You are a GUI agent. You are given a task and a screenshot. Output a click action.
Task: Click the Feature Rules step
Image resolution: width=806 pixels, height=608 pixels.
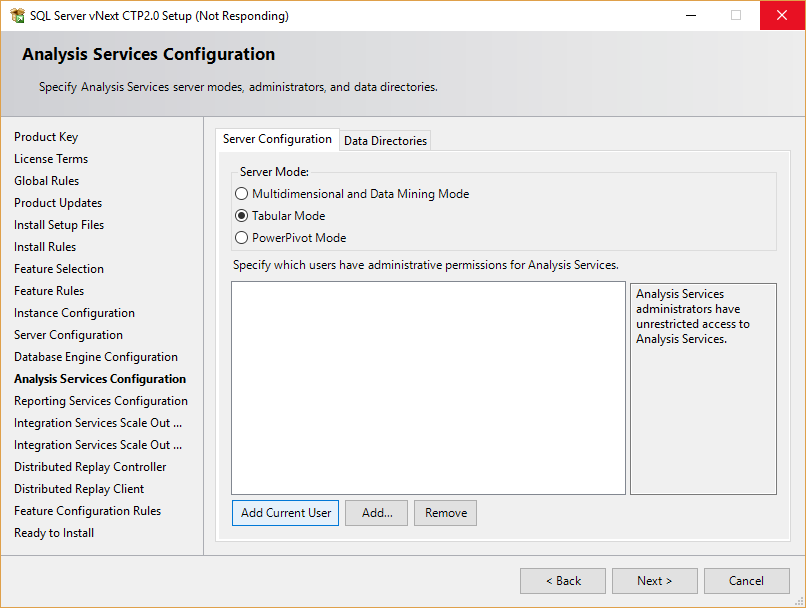point(49,291)
